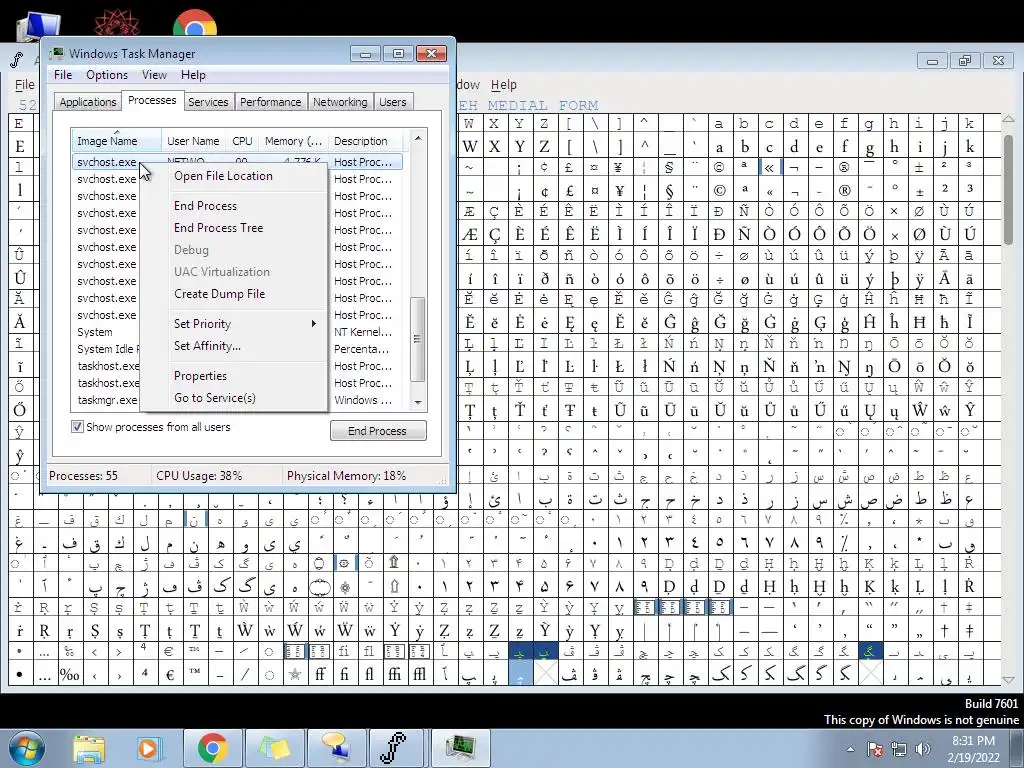Viewport: 1024px width, 768px height.
Task: Click the Task Manager title bar icon
Action: point(57,54)
